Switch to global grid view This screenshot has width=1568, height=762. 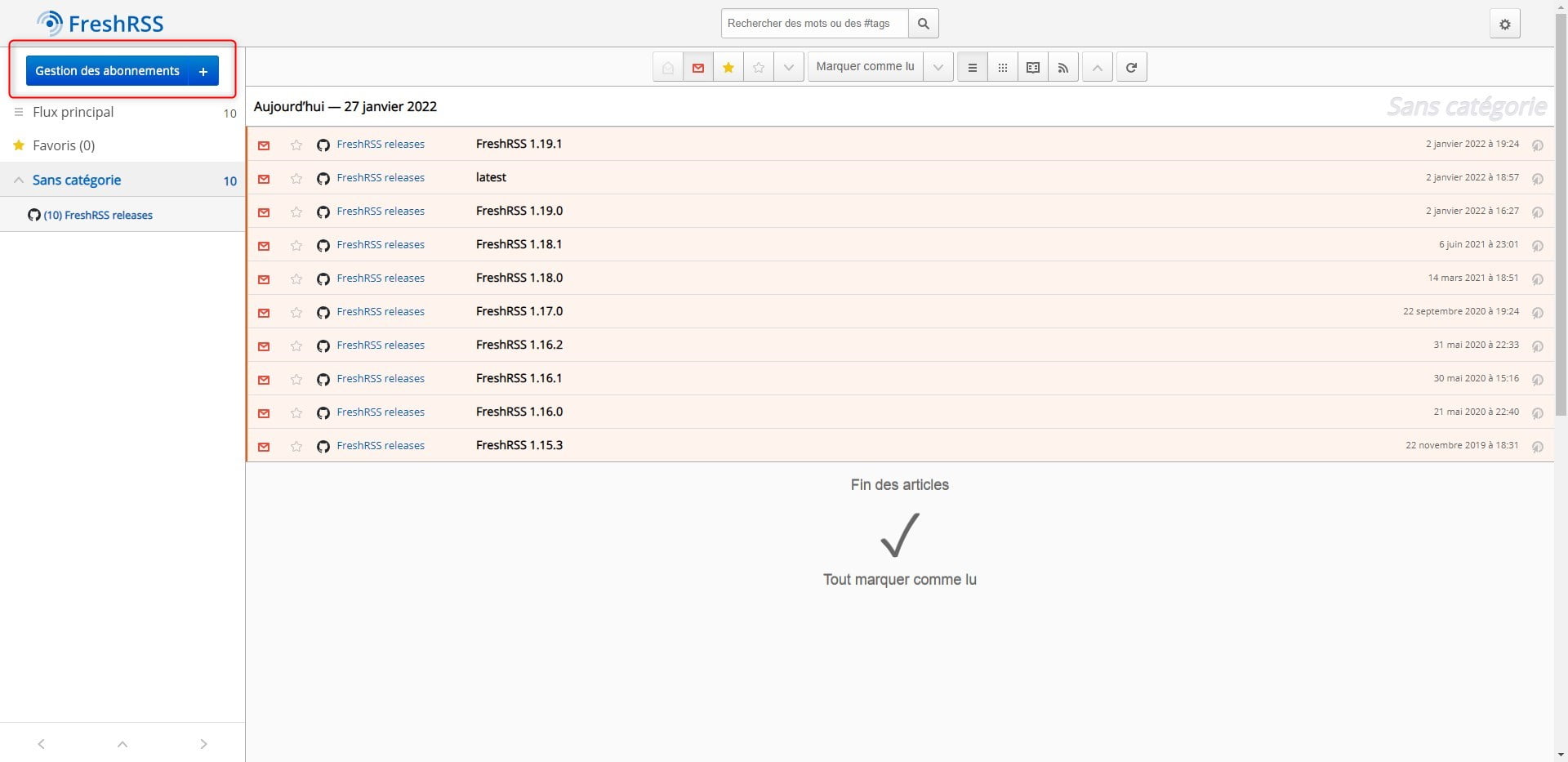1002,67
